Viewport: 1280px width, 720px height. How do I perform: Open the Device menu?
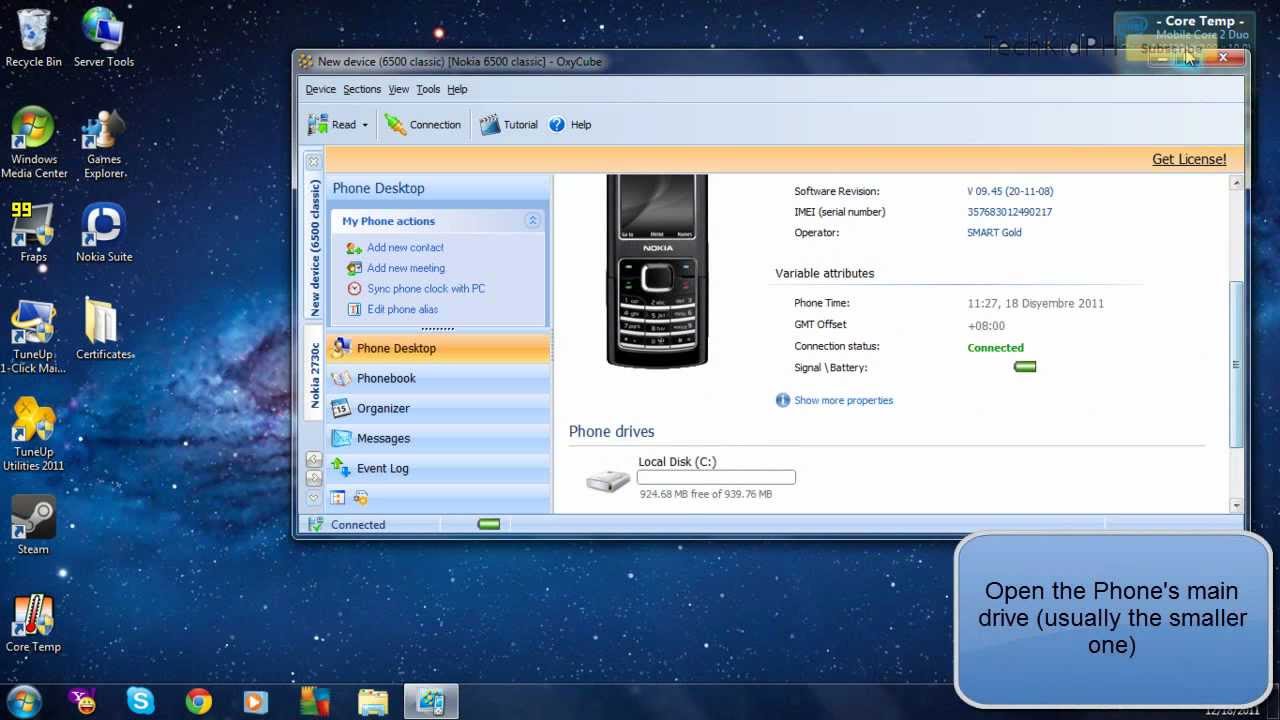[x=321, y=89]
